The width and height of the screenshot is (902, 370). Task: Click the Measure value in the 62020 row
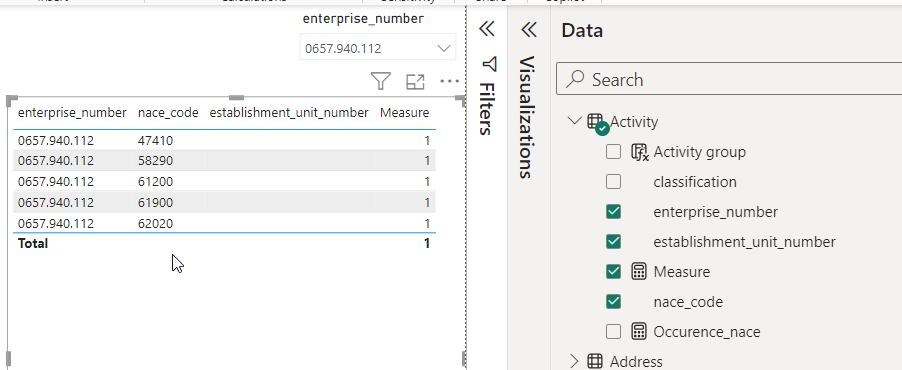(427, 223)
